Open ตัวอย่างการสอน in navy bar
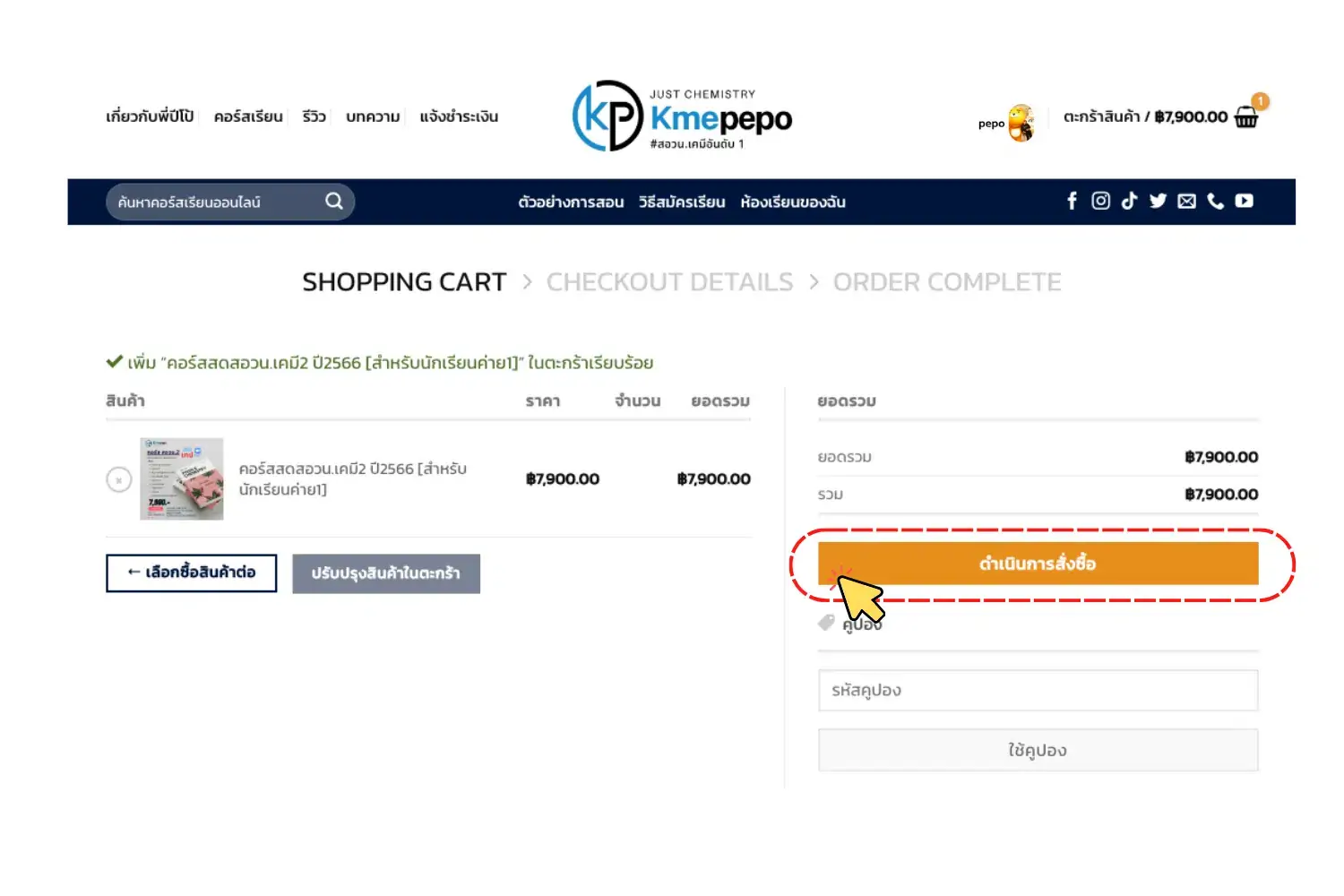This screenshot has width=1344, height=896. point(571,202)
